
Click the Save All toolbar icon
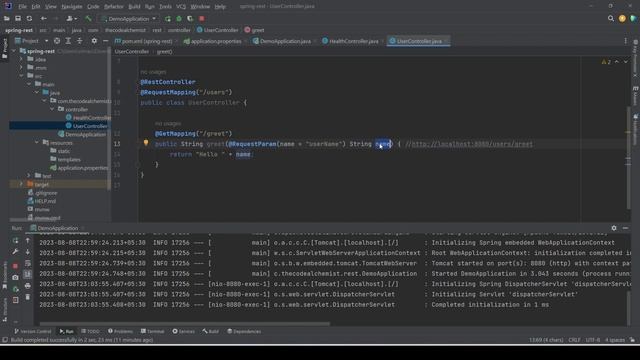point(18,18)
